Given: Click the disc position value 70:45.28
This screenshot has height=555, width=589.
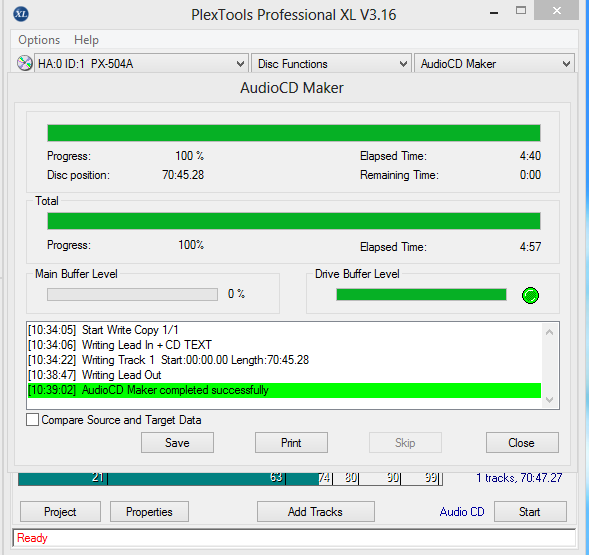Looking at the screenshot, I should pos(183,175).
